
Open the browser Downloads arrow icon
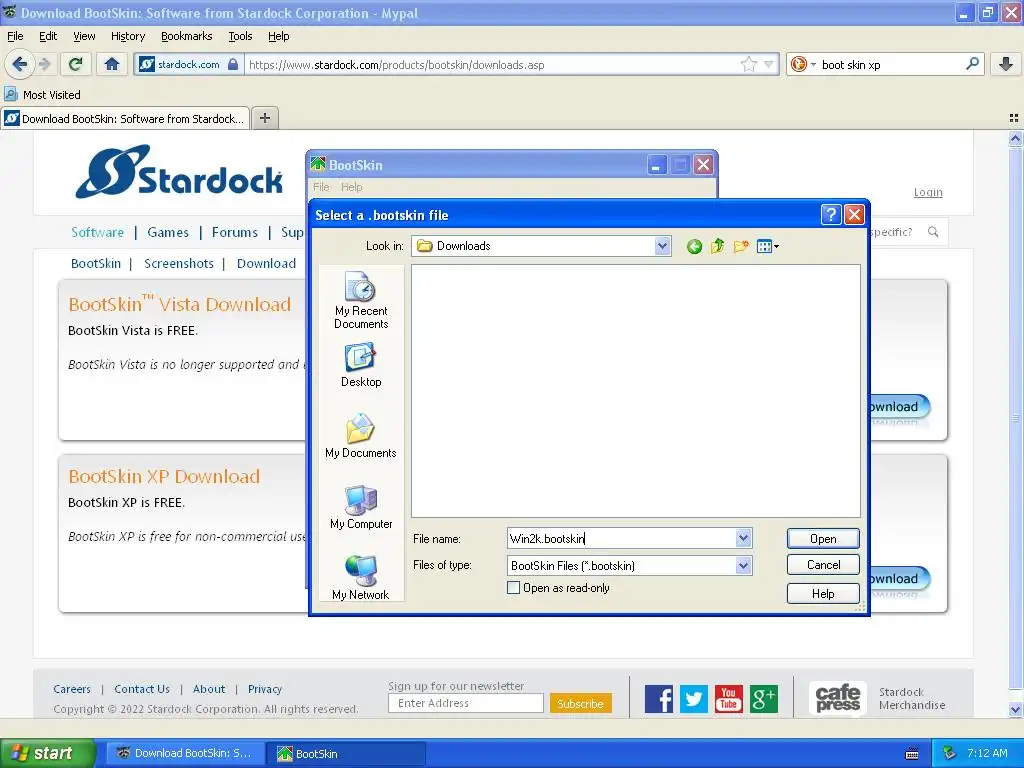[1006, 64]
